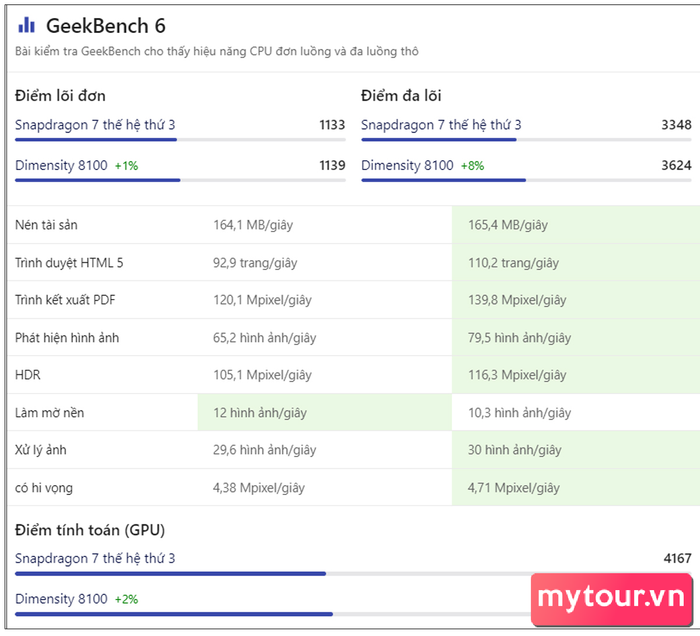Click the +8% badge

tap(473, 166)
